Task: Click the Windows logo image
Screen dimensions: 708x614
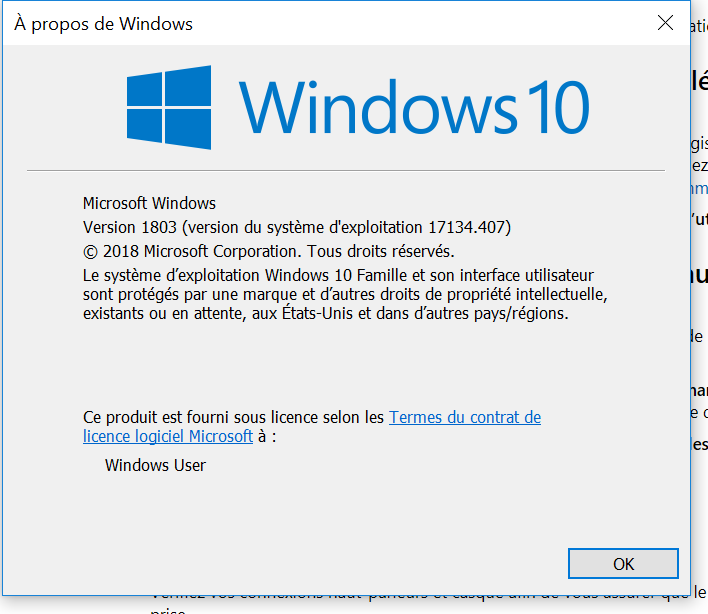Action: tap(169, 107)
